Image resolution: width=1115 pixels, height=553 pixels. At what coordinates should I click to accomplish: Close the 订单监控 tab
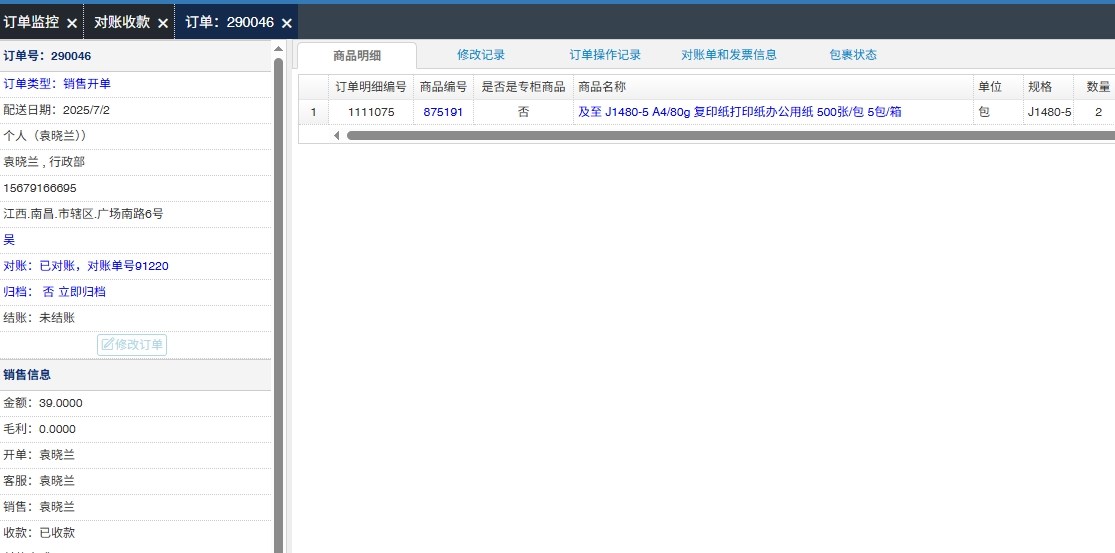72,23
